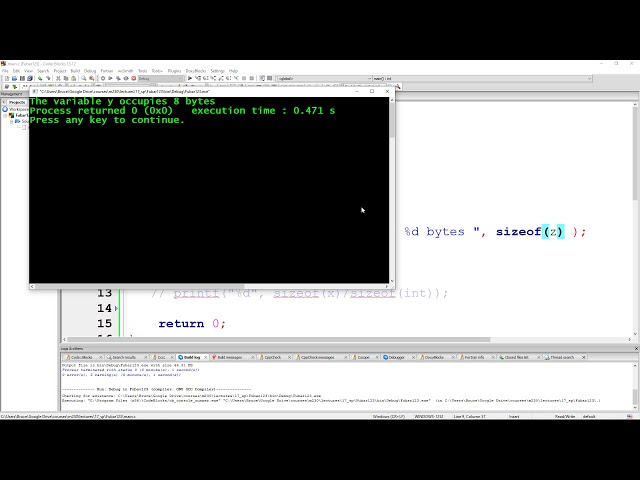This screenshot has height=480, width=640.
Task: Collapse the Sources folder tree node
Action: [x=12, y=121]
